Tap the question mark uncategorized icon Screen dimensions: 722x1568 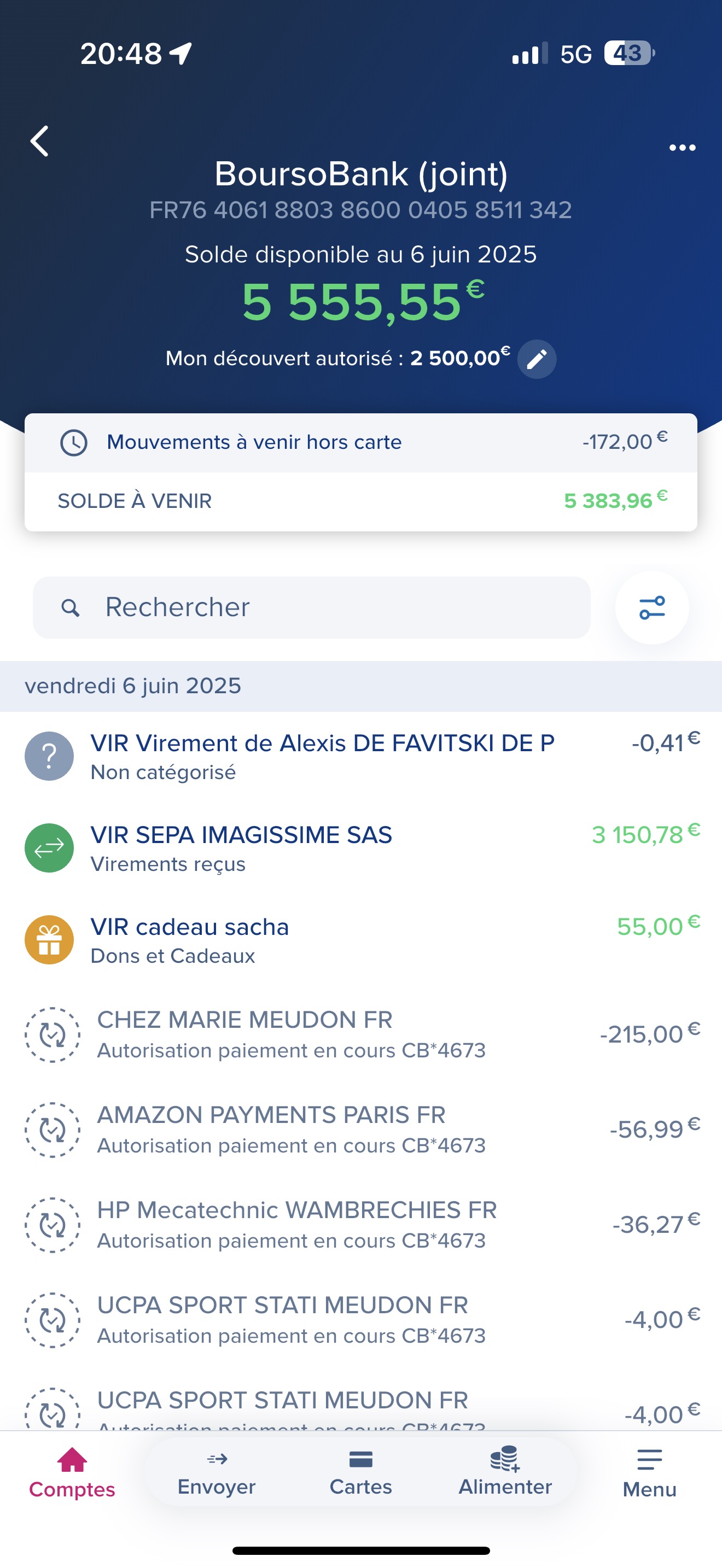click(49, 756)
